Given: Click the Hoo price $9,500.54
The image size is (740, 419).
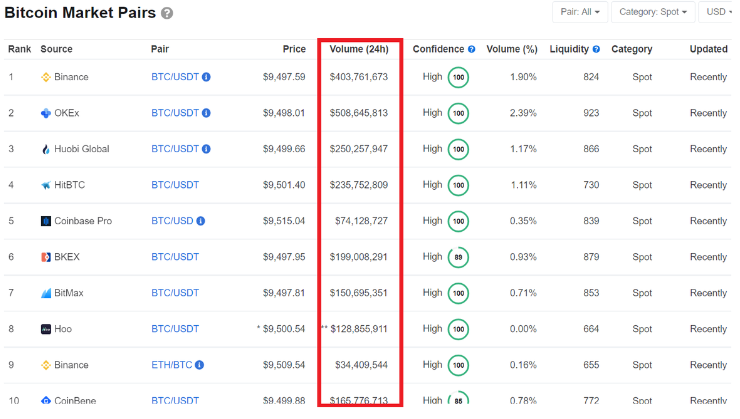Looking at the screenshot, I should coord(284,329).
